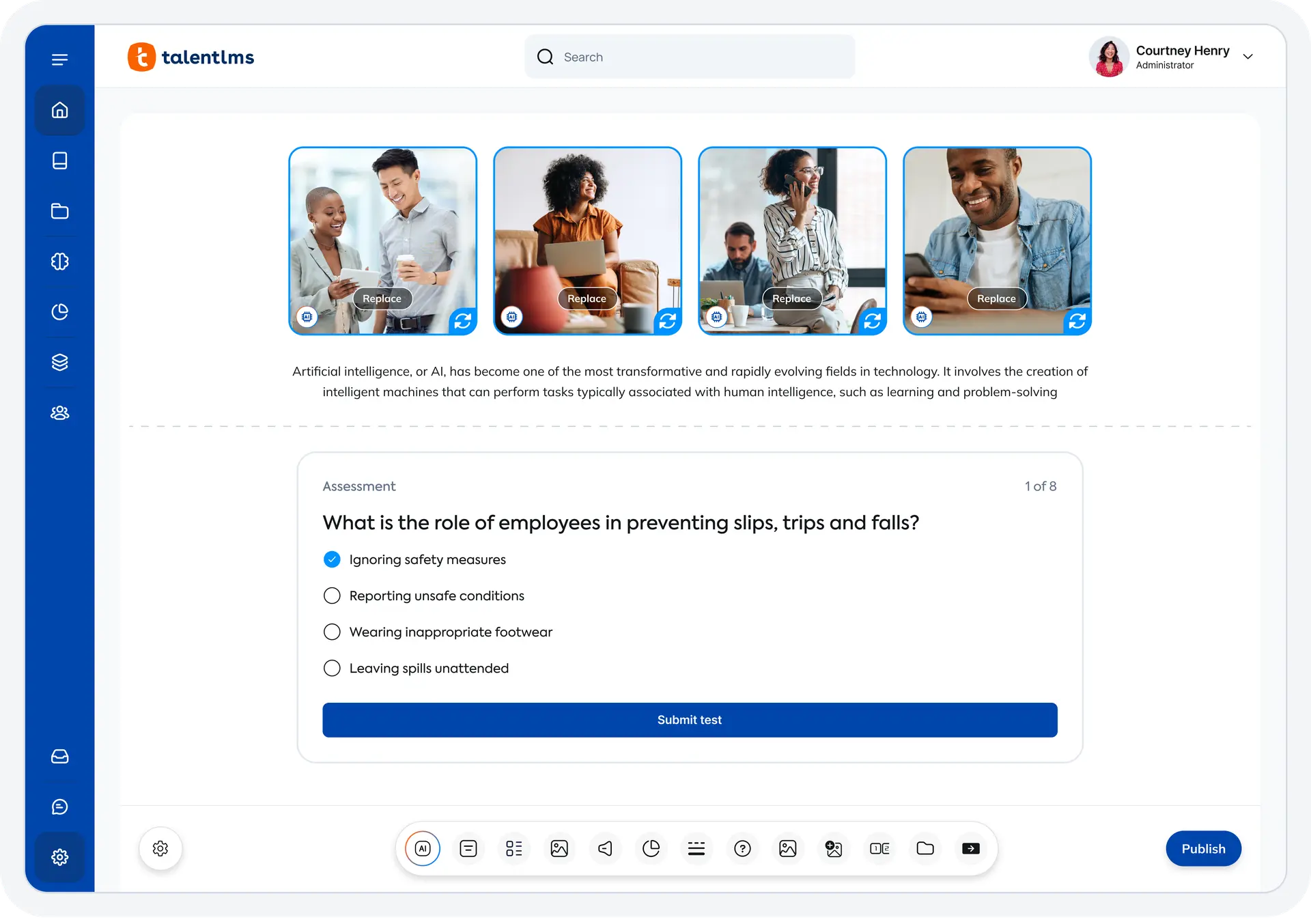Select 'Leaving spills unattended' radio
This screenshot has width=1311, height=924.
pos(332,668)
